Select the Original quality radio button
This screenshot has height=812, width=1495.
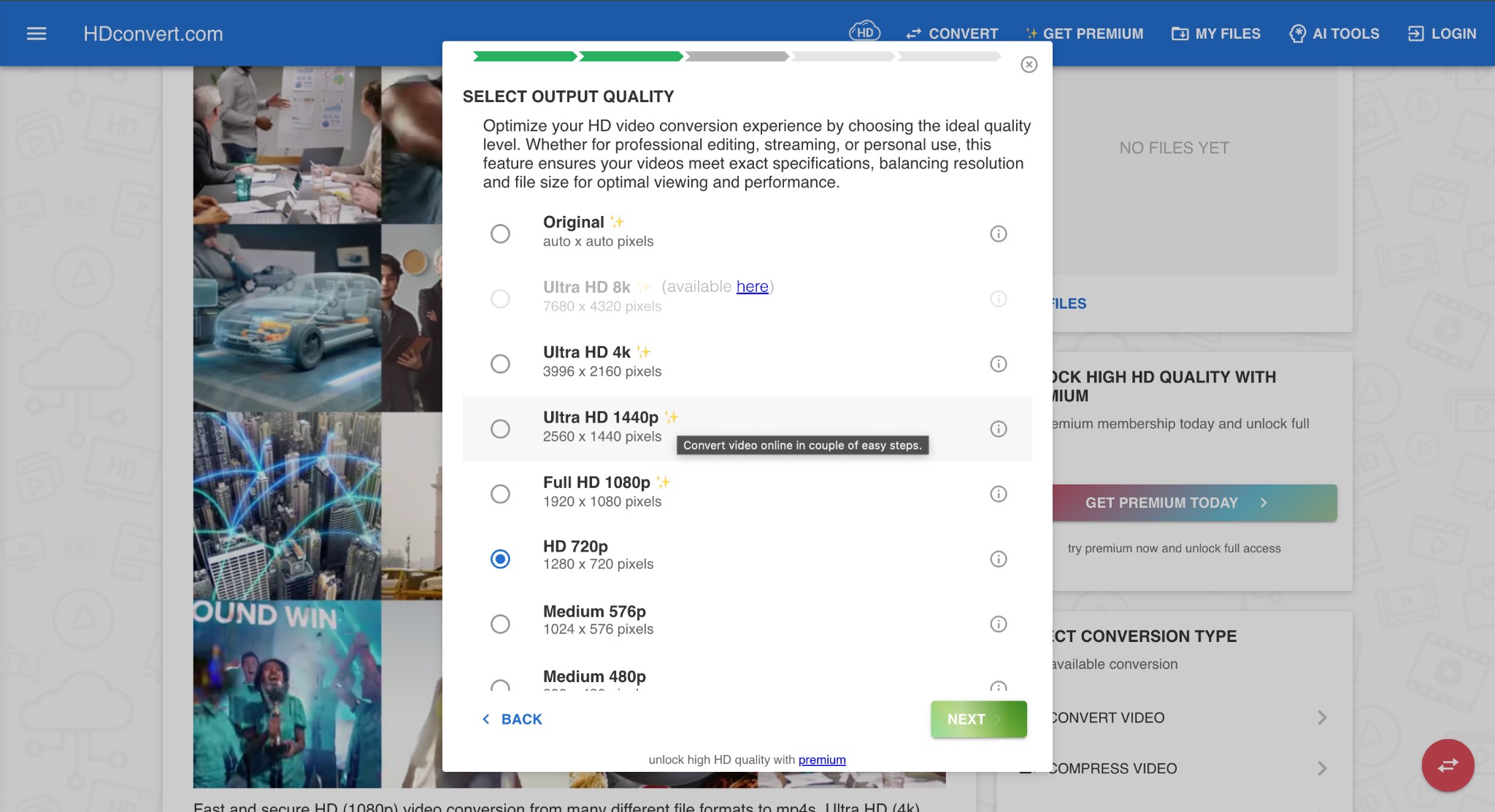(x=500, y=233)
